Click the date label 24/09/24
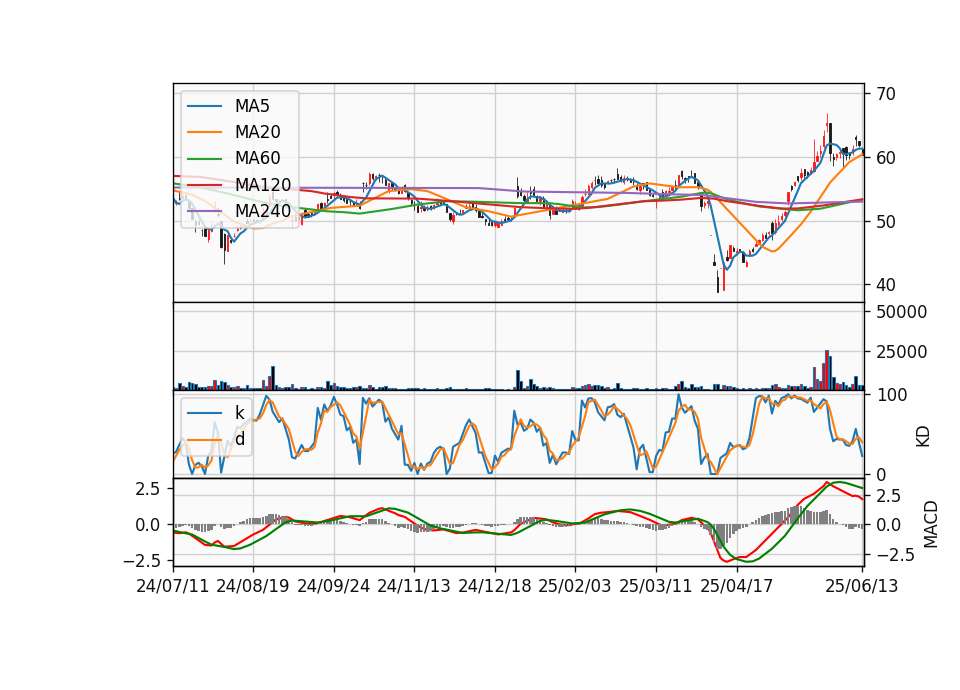 click(x=334, y=586)
